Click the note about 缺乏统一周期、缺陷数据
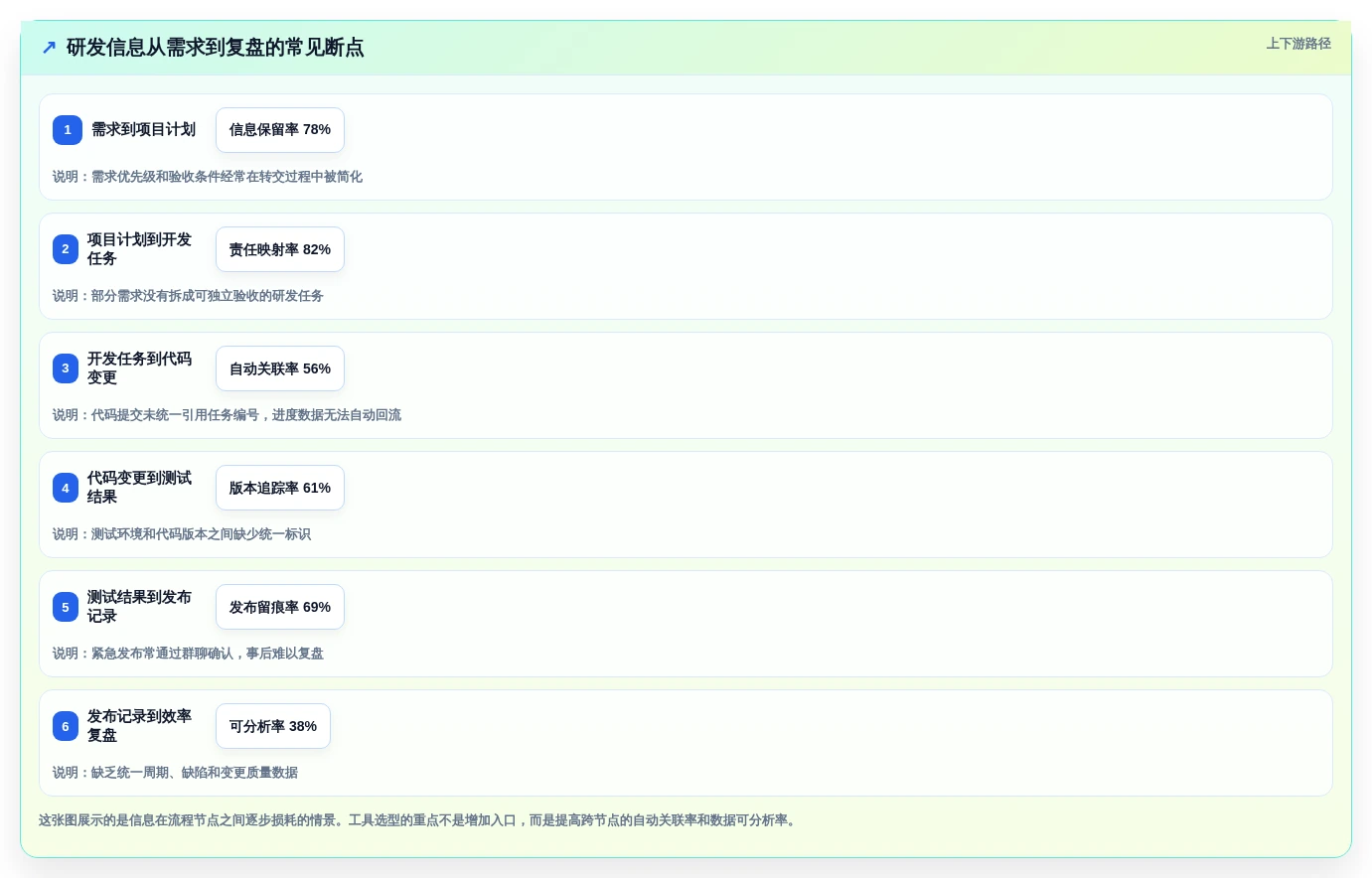Screen dimensions: 1372x878 tap(175, 773)
